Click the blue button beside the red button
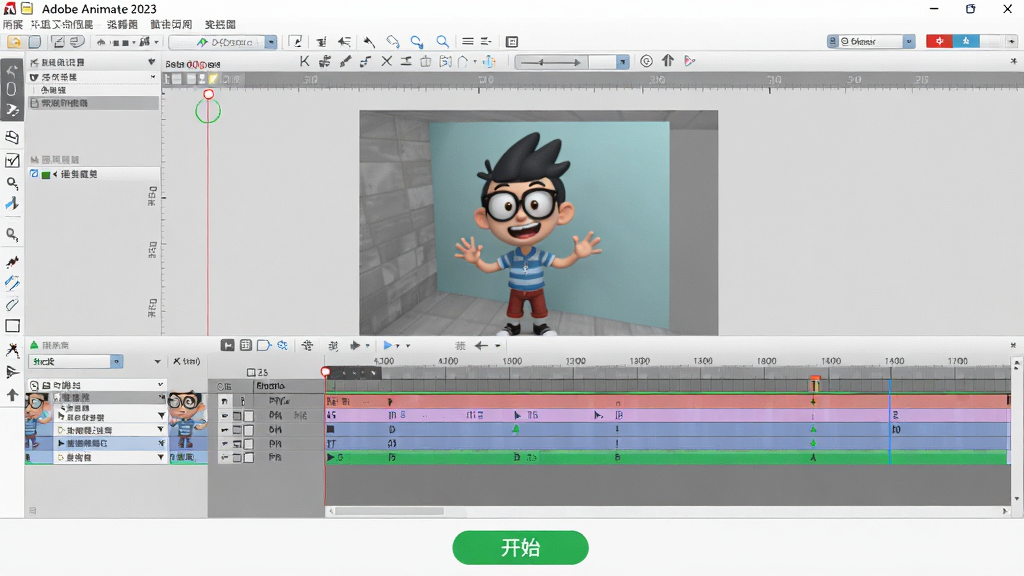Viewport: 1024px width, 576px height. point(966,41)
